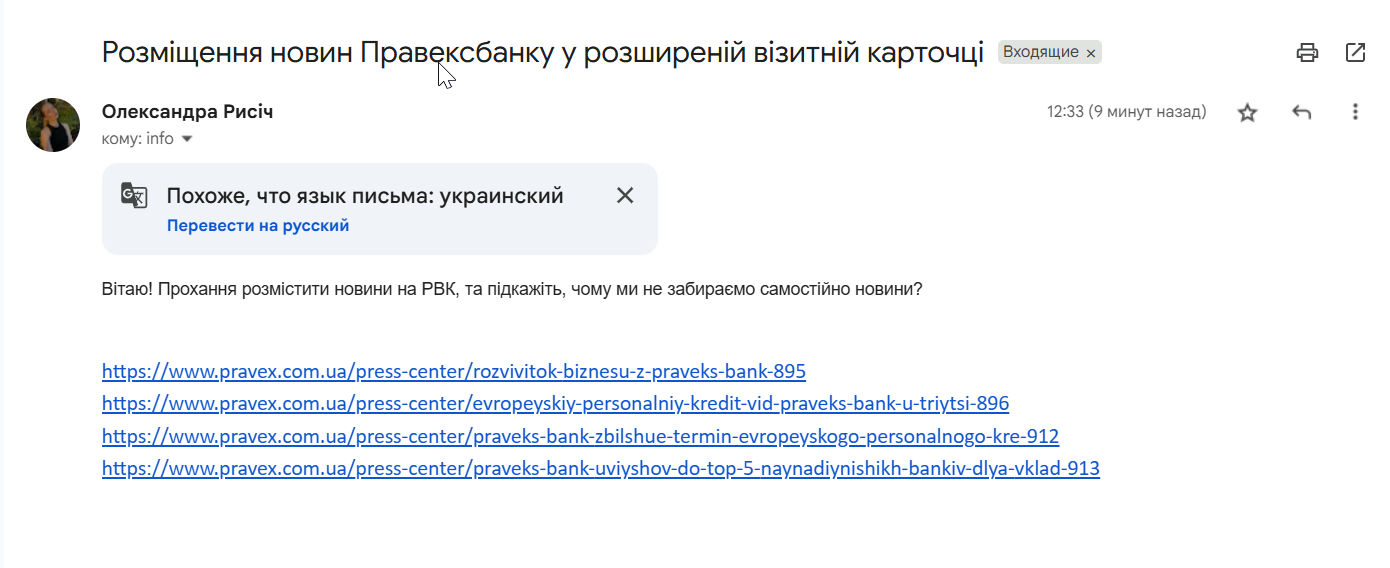Click the Google Translate icon in banner
The image size is (1390, 568).
134,195
